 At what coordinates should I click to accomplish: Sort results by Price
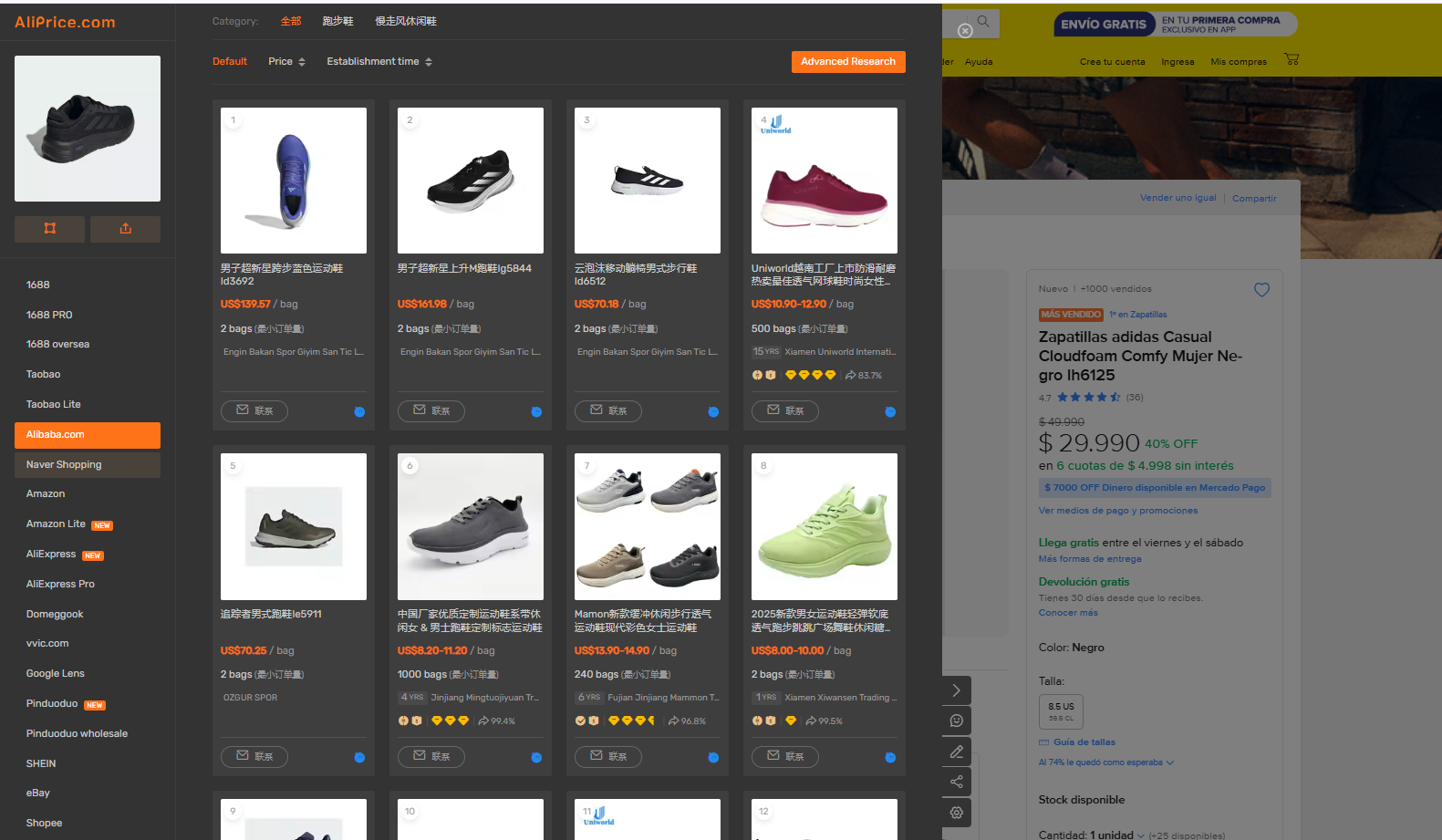[x=286, y=61]
